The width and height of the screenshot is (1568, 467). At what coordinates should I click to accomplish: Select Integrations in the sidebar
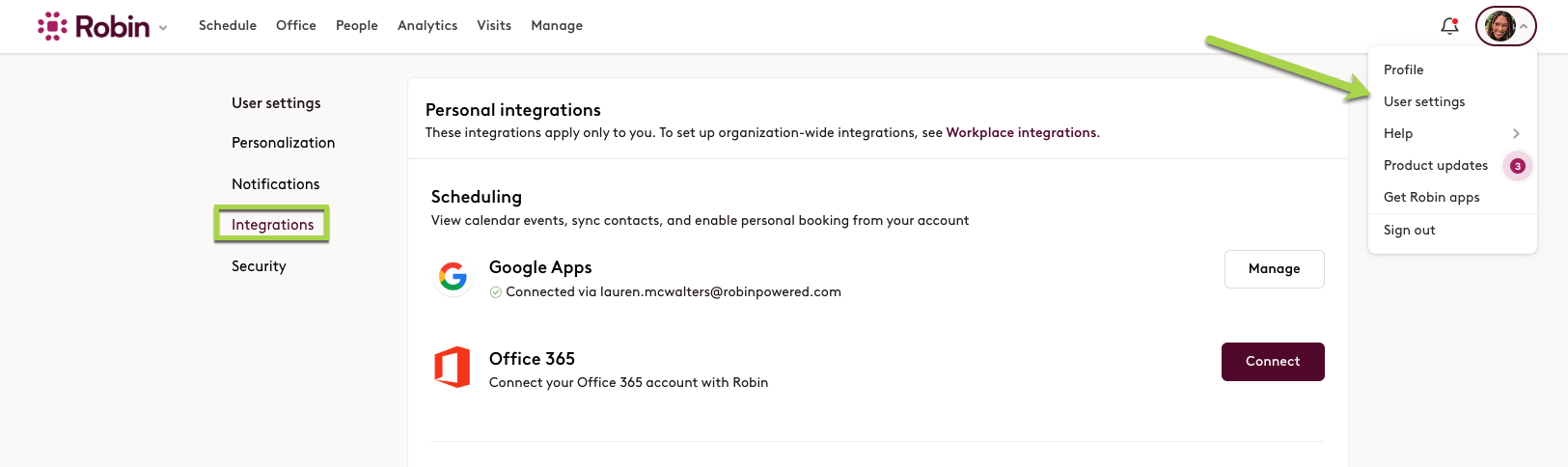coord(272,225)
